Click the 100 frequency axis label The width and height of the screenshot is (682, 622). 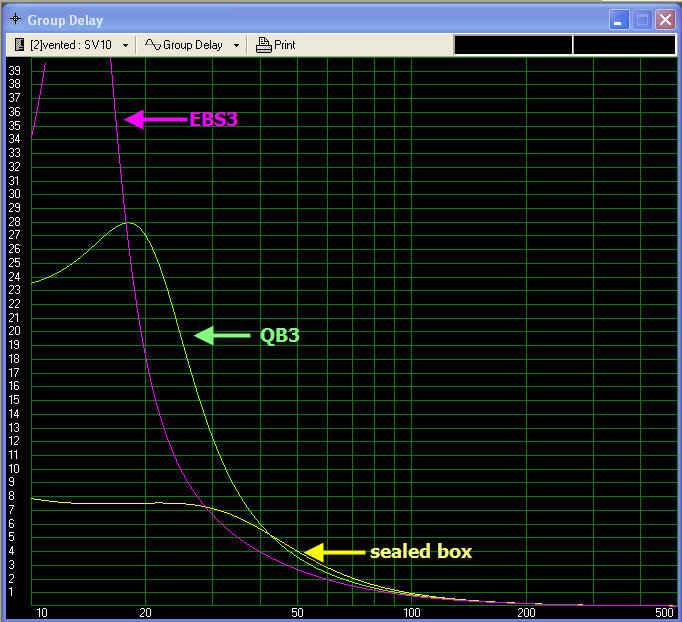[x=411, y=613]
